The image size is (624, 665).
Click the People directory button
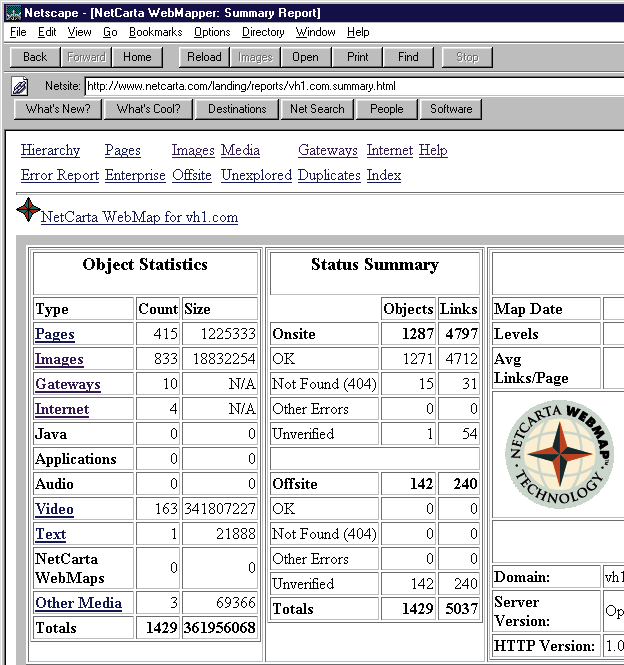click(386, 109)
